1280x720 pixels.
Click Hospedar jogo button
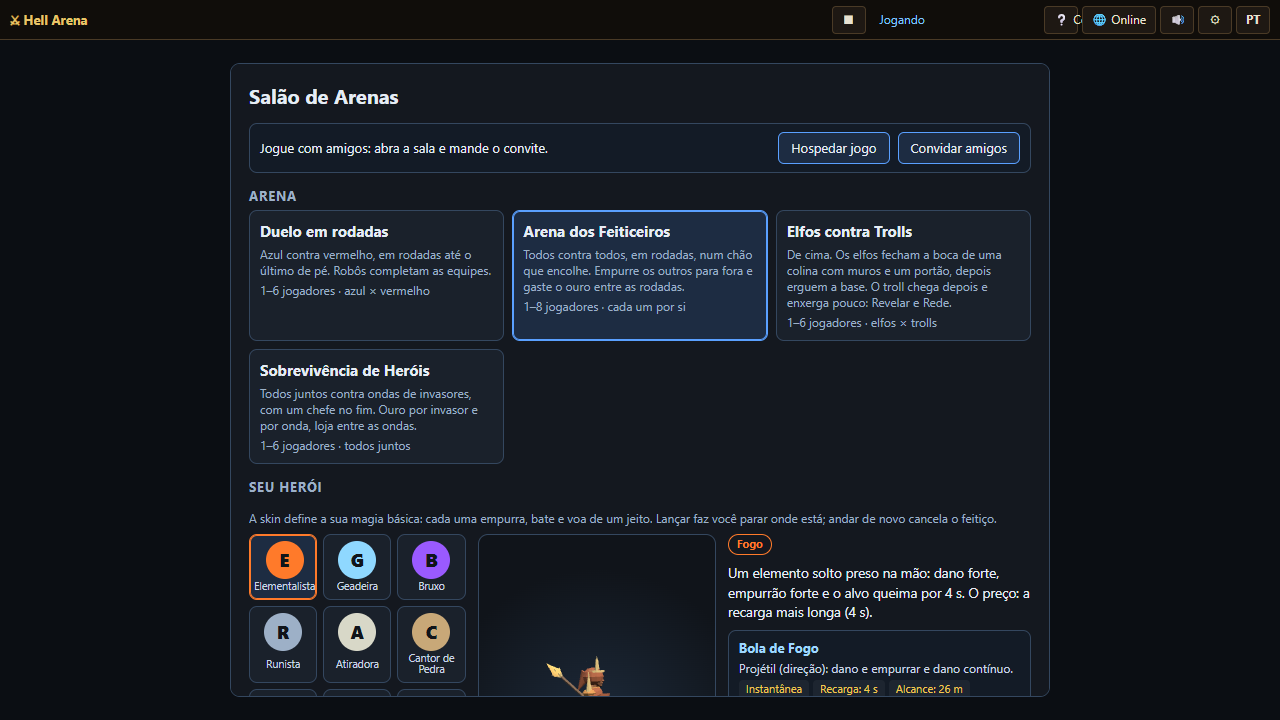pos(834,148)
